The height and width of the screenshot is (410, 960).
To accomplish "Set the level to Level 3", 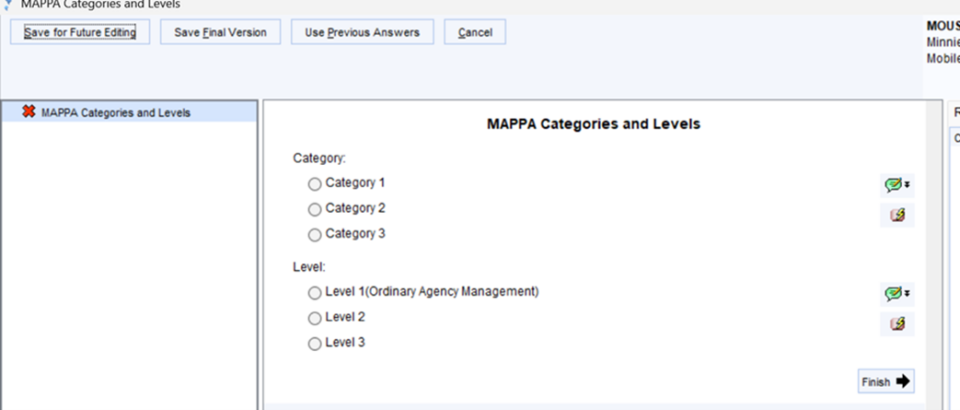I will click(x=315, y=344).
